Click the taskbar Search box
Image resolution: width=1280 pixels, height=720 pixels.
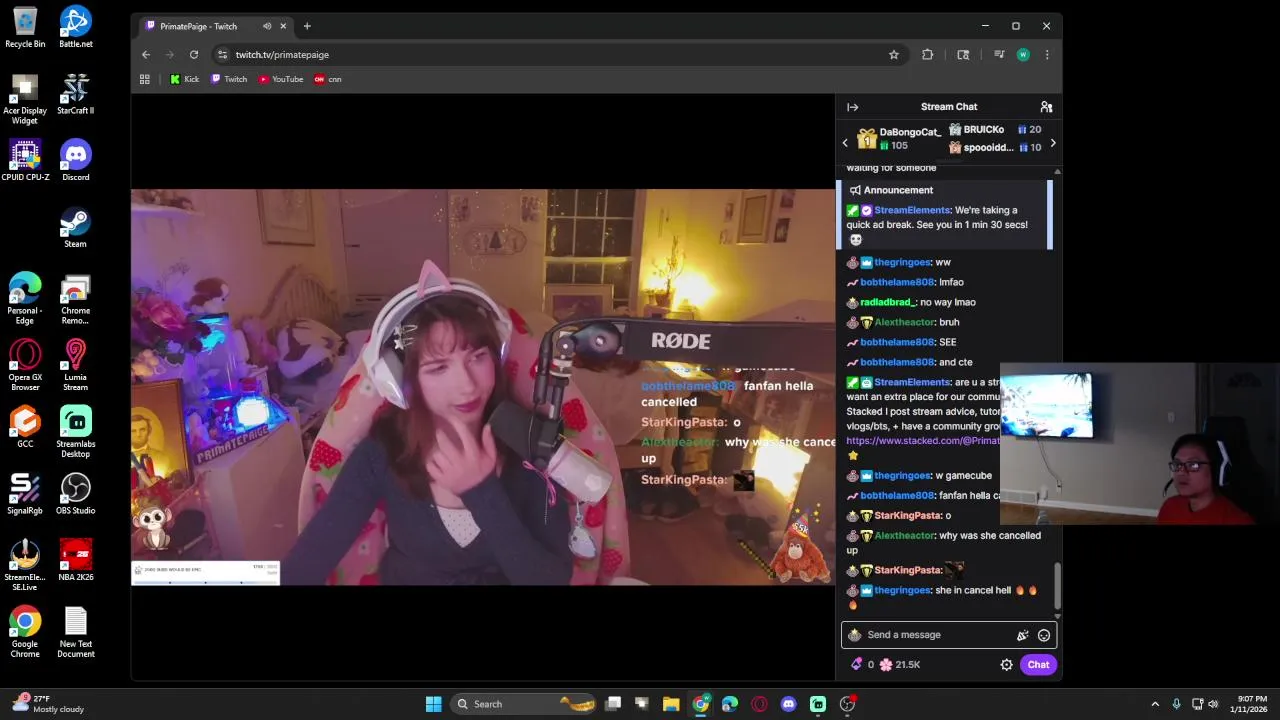click(x=523, y=704)
